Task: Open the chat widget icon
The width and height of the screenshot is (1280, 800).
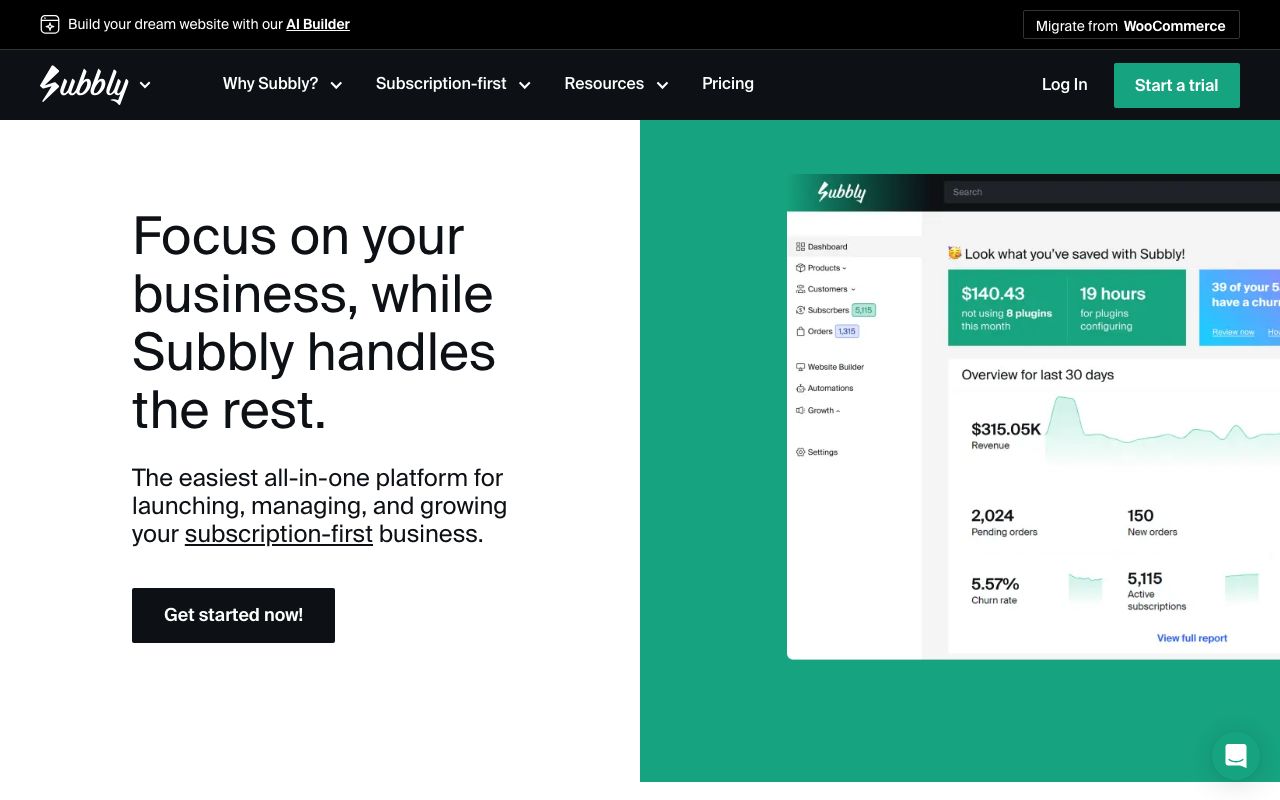Action: pos(1236,756)
